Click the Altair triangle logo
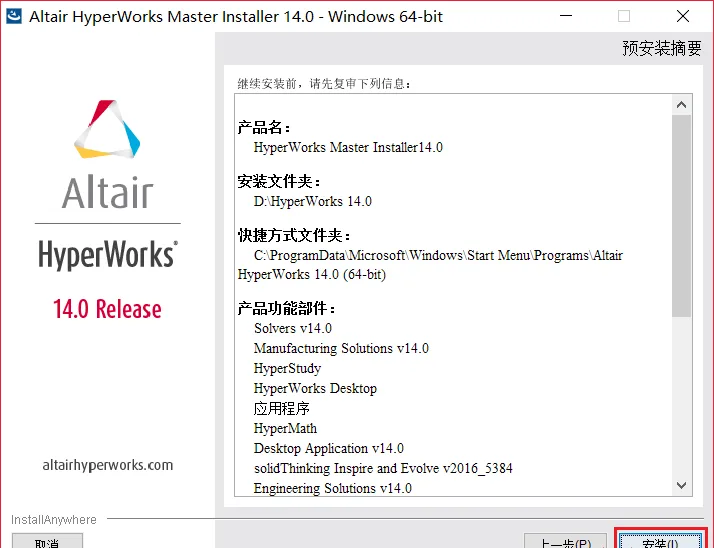The height and width of the screenshot is (548, 714). pos(107,129)
